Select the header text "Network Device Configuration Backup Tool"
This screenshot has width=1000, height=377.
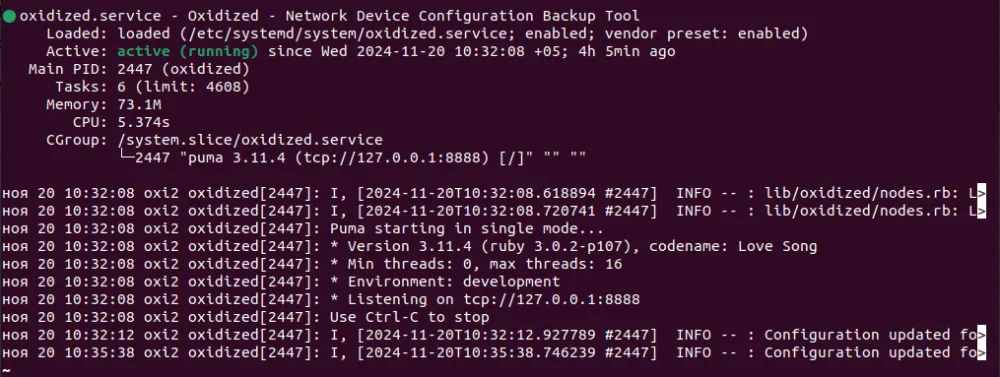[462, 16]
